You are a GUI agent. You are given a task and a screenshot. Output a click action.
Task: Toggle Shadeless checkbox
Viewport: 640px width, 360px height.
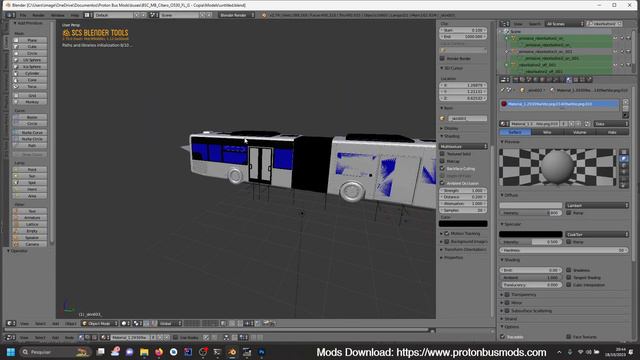click(x=569, y=270)
